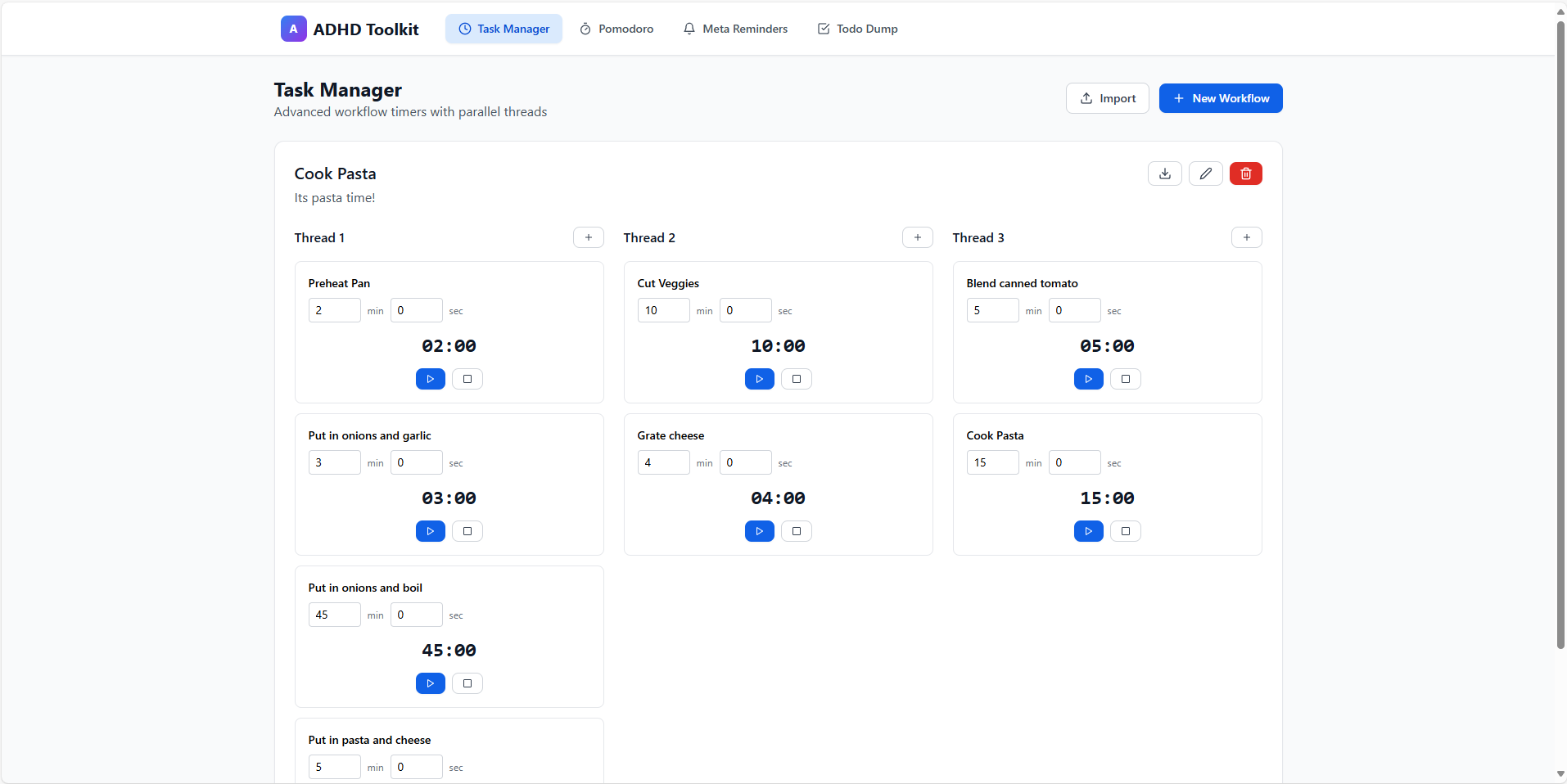1567x784 pixels.
Task: Click the 'ADHD Toolkit' brand title
Action: click(366, 29)
